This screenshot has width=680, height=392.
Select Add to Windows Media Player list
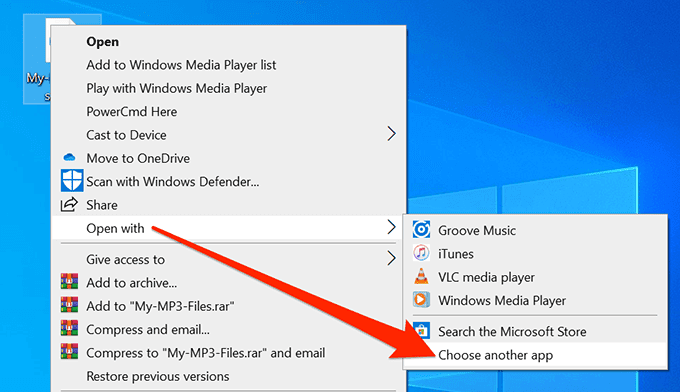181,65
